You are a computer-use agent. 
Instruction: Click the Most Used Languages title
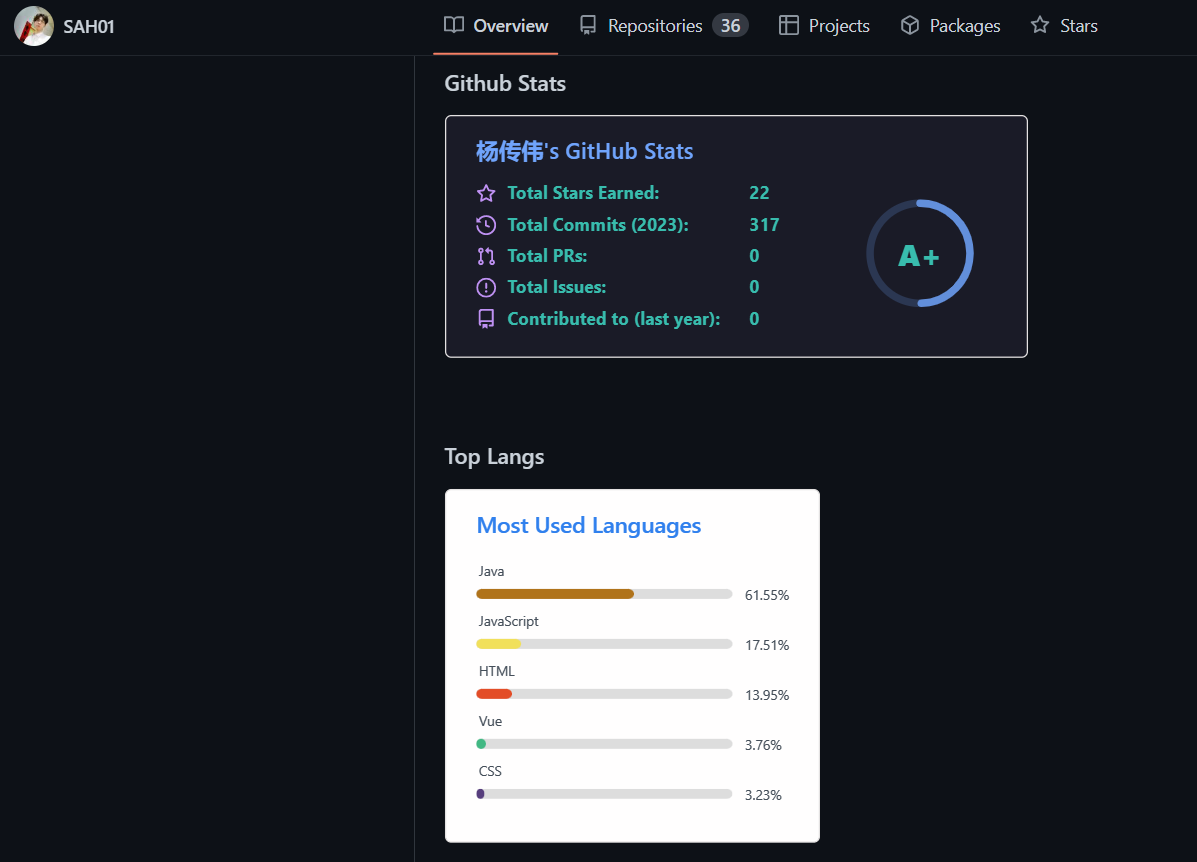[589, 525]
